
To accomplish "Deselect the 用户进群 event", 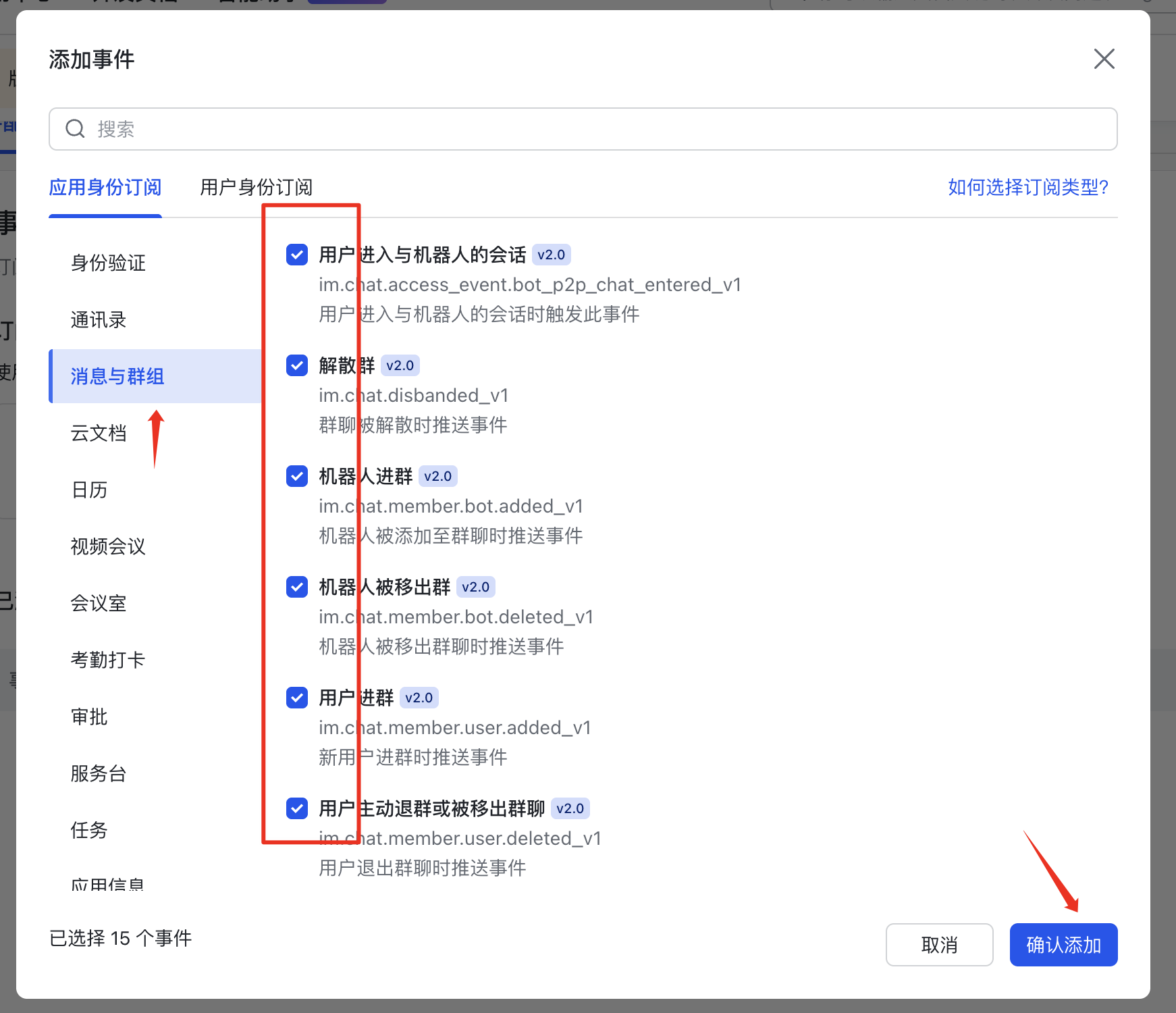I will tap(296, 698).
